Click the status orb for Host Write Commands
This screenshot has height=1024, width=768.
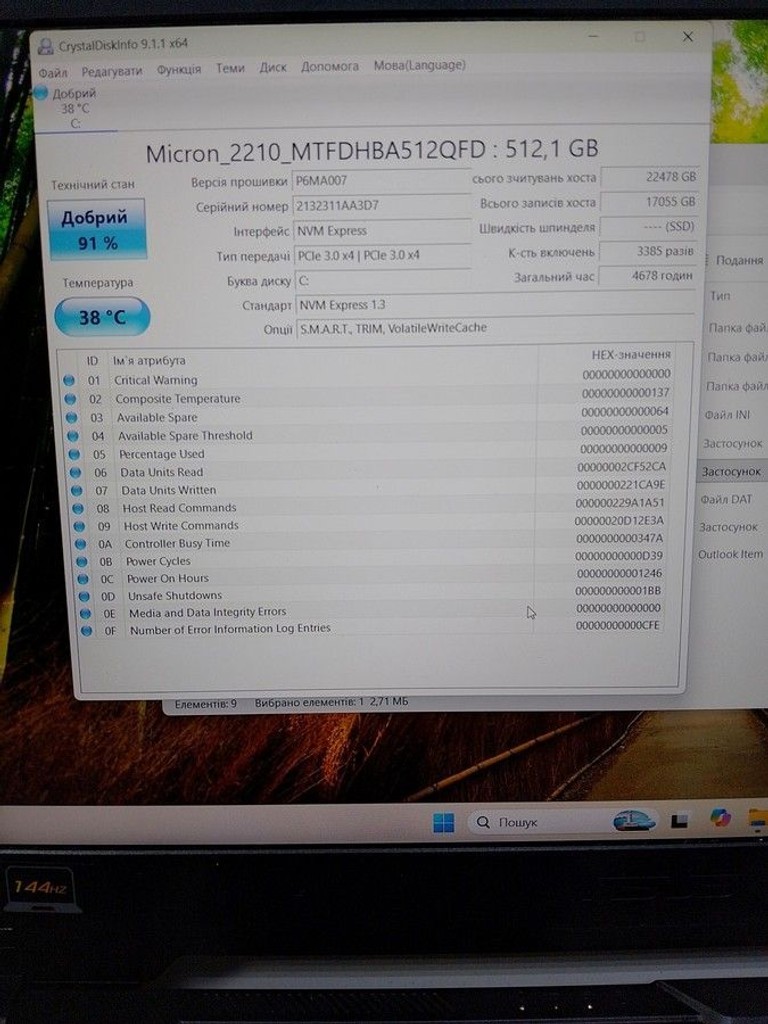click(x=79, y=526)
